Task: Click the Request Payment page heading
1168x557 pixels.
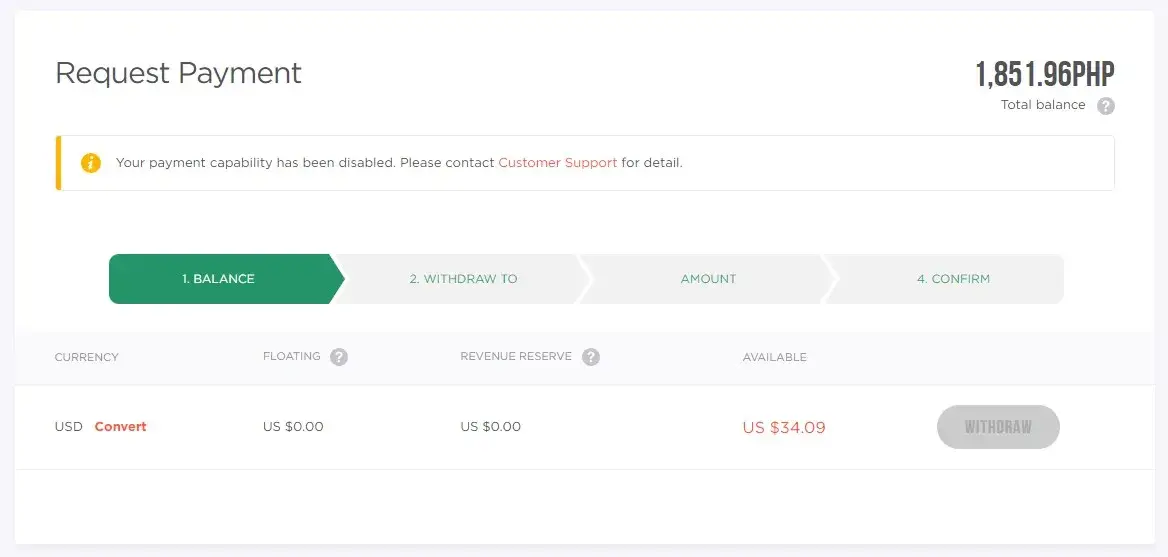Action: [x=178, y=73]
